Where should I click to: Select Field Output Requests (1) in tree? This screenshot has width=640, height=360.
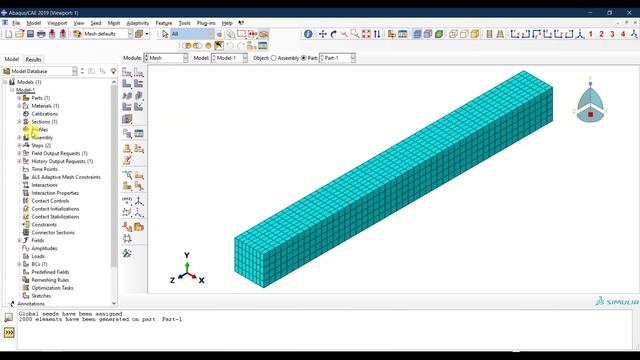click(60, 153)
